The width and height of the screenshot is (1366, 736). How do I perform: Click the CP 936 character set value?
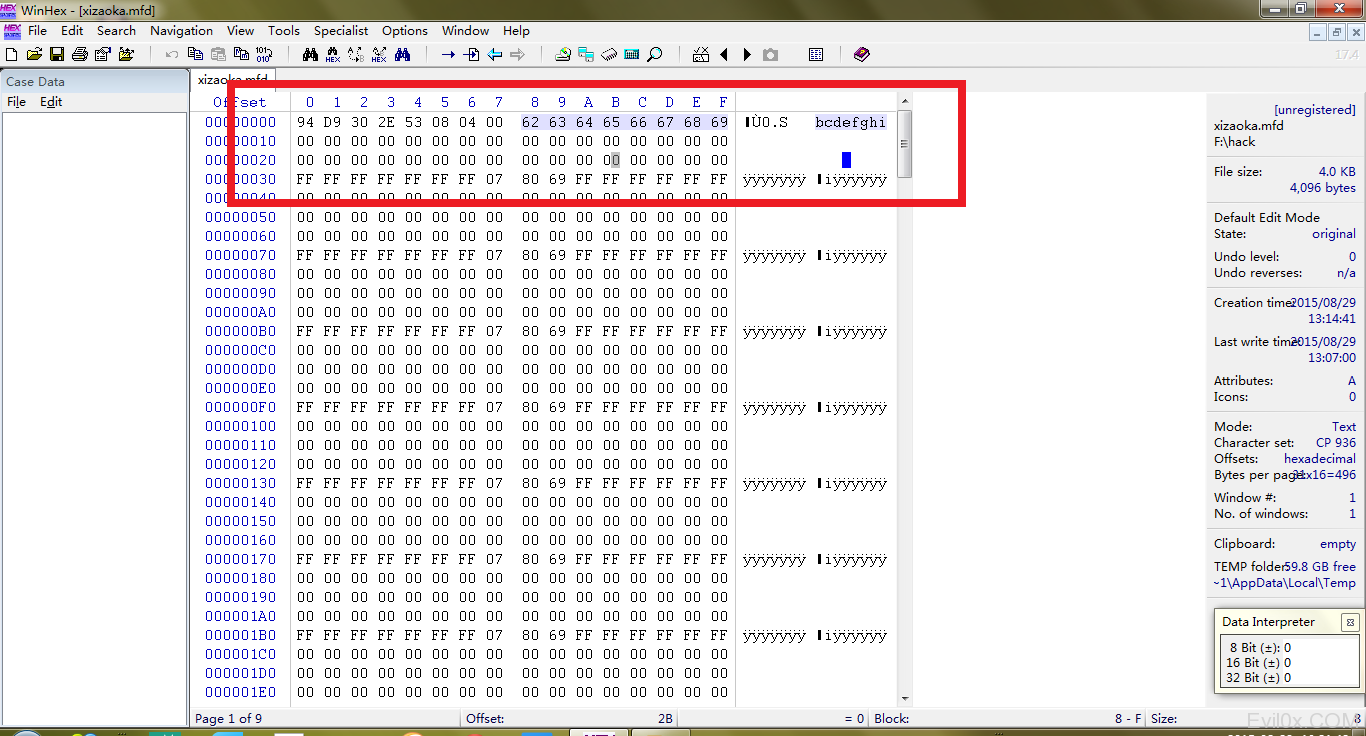(1336, 442)
